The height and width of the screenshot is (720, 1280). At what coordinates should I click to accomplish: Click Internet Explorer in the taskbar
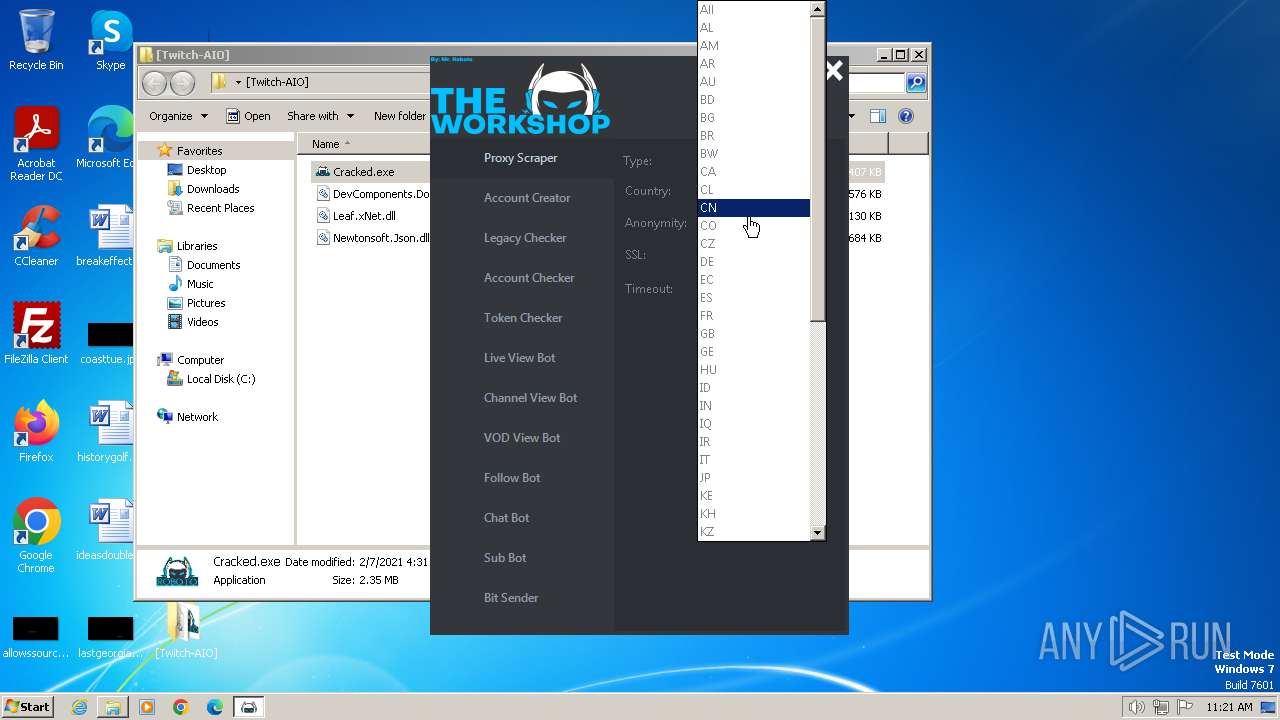point(79,707)
